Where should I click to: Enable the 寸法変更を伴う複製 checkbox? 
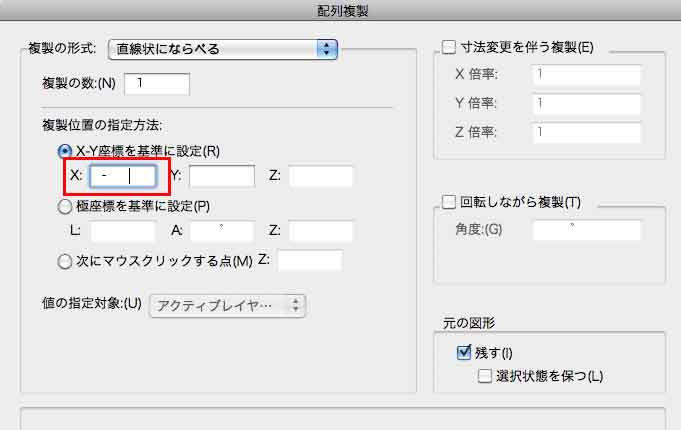(x=448, y=46)
